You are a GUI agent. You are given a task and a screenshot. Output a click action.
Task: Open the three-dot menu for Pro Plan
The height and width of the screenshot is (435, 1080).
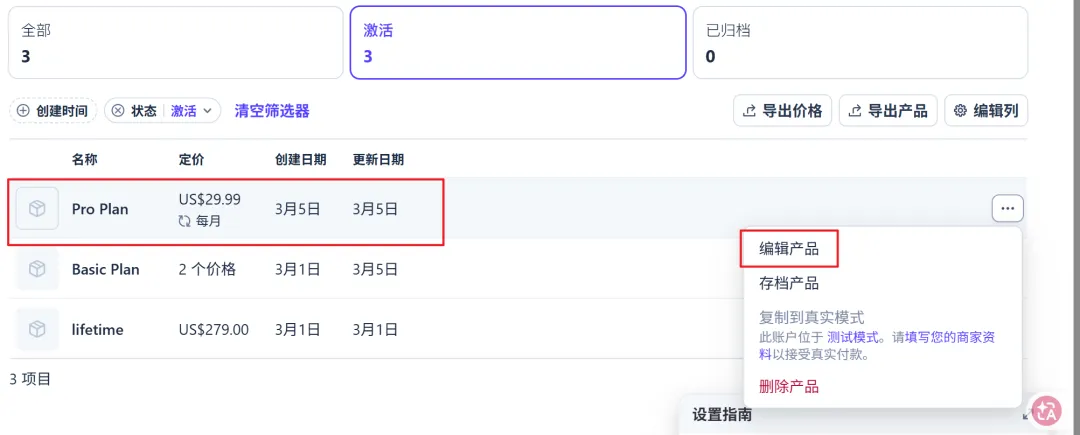click(x=1007, y=208)
